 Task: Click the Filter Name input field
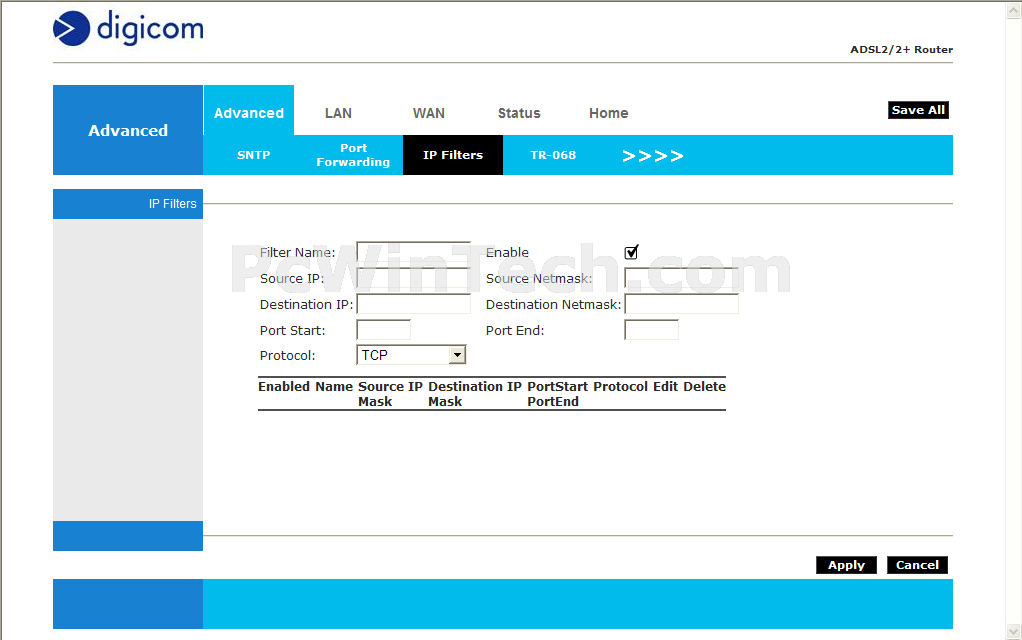pyautogui.click(x=413, y=252)
